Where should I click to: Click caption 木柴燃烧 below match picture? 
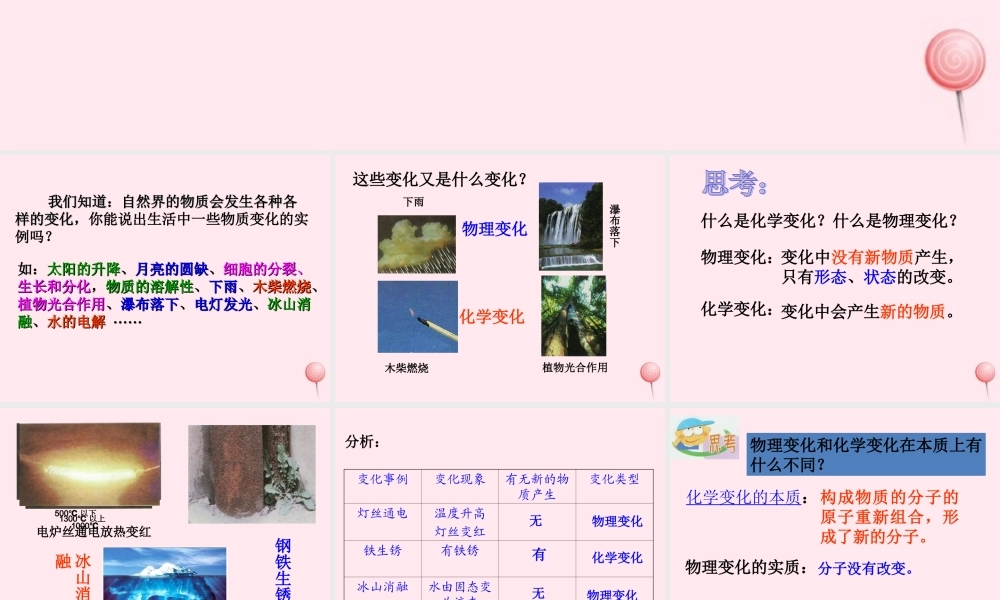406,368
